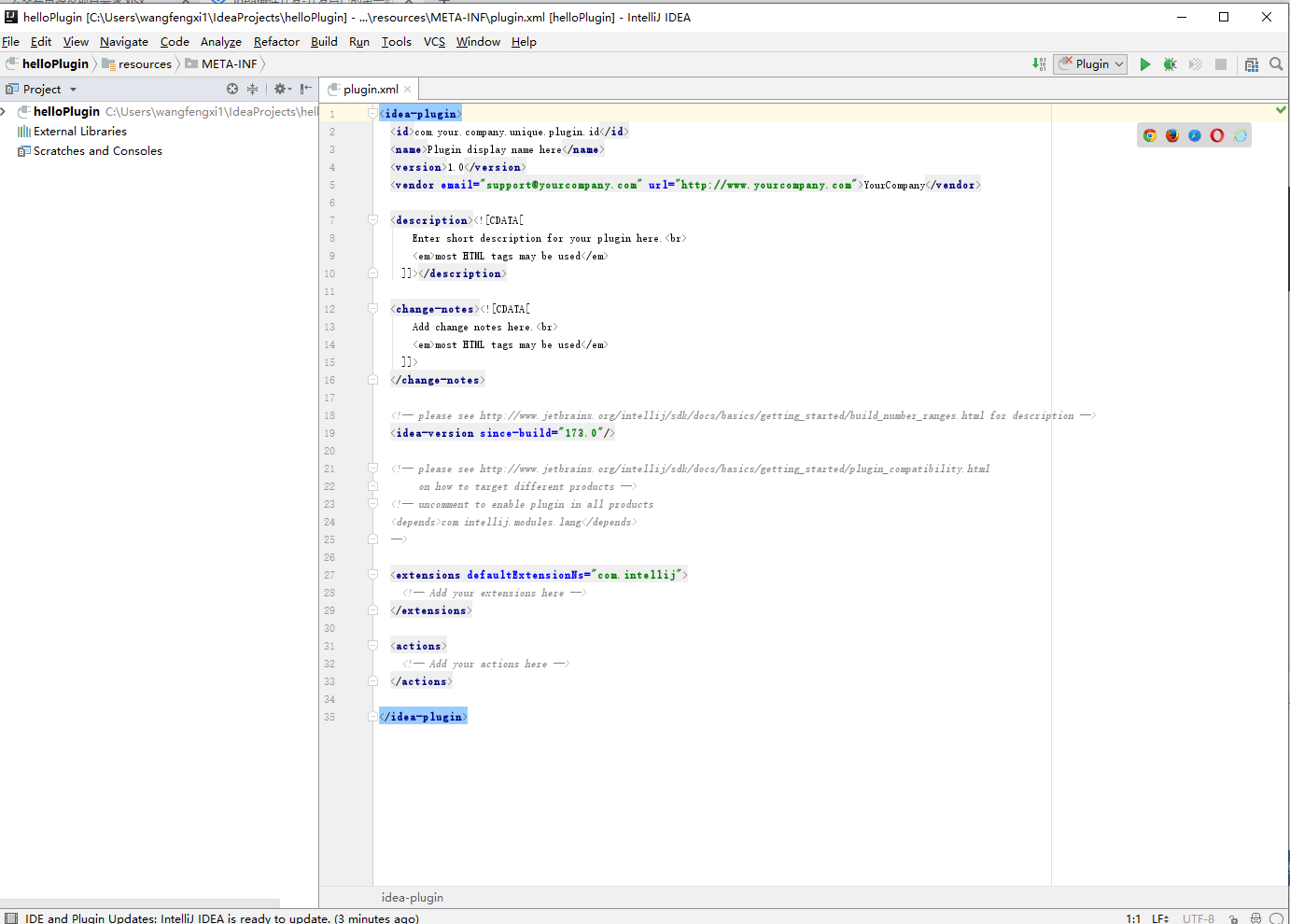Click the tool windows quick access icon

(x=11, y=918)
